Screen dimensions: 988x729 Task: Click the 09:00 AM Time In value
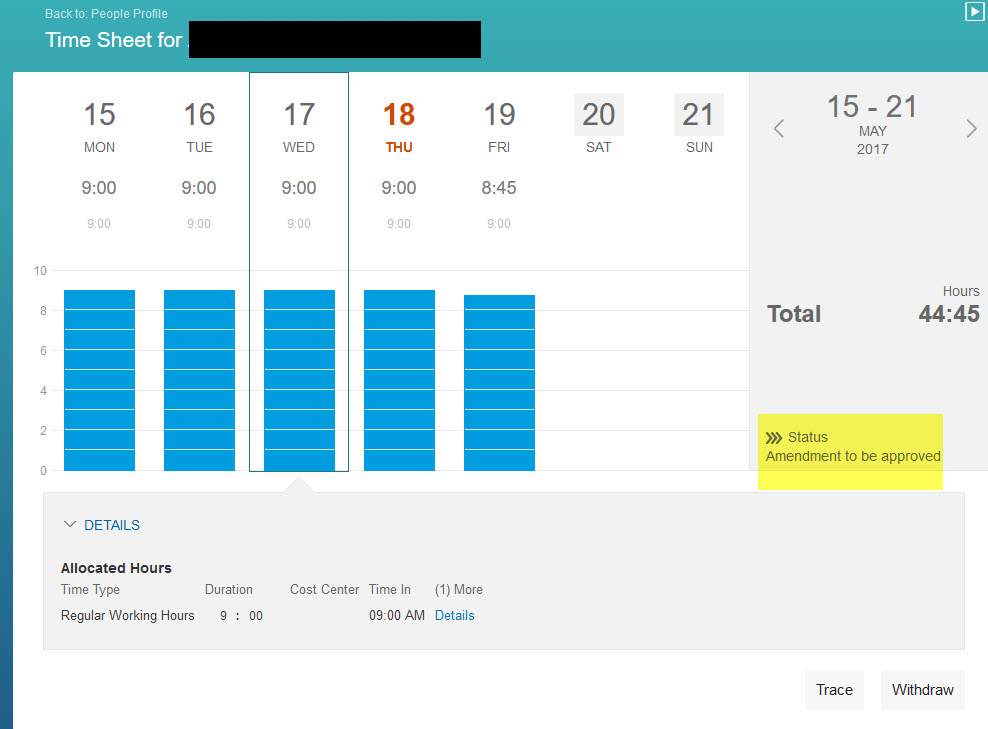point(397,616)
